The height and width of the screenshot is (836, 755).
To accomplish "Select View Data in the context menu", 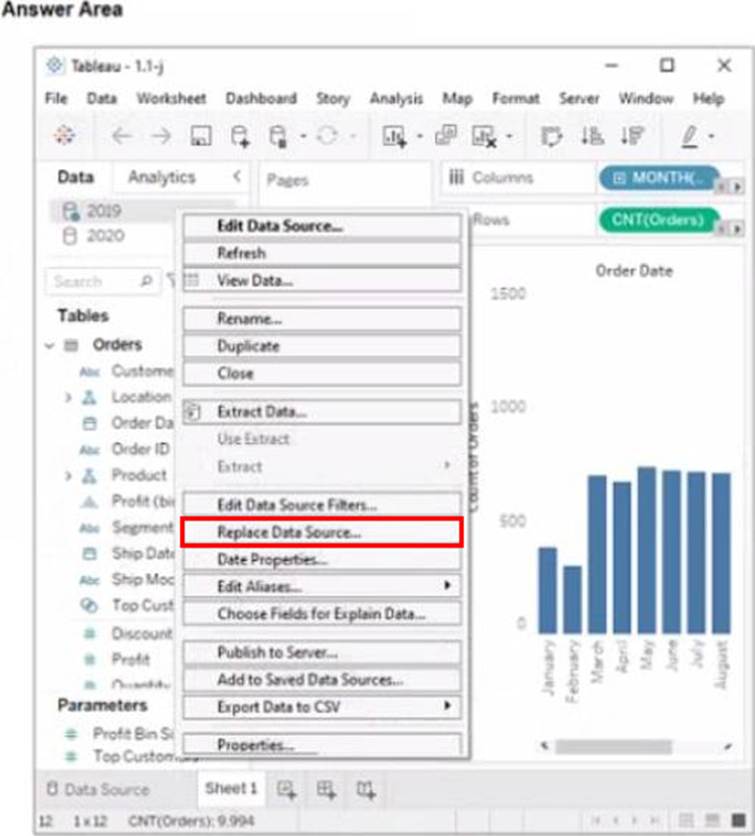I will [322, 280].
